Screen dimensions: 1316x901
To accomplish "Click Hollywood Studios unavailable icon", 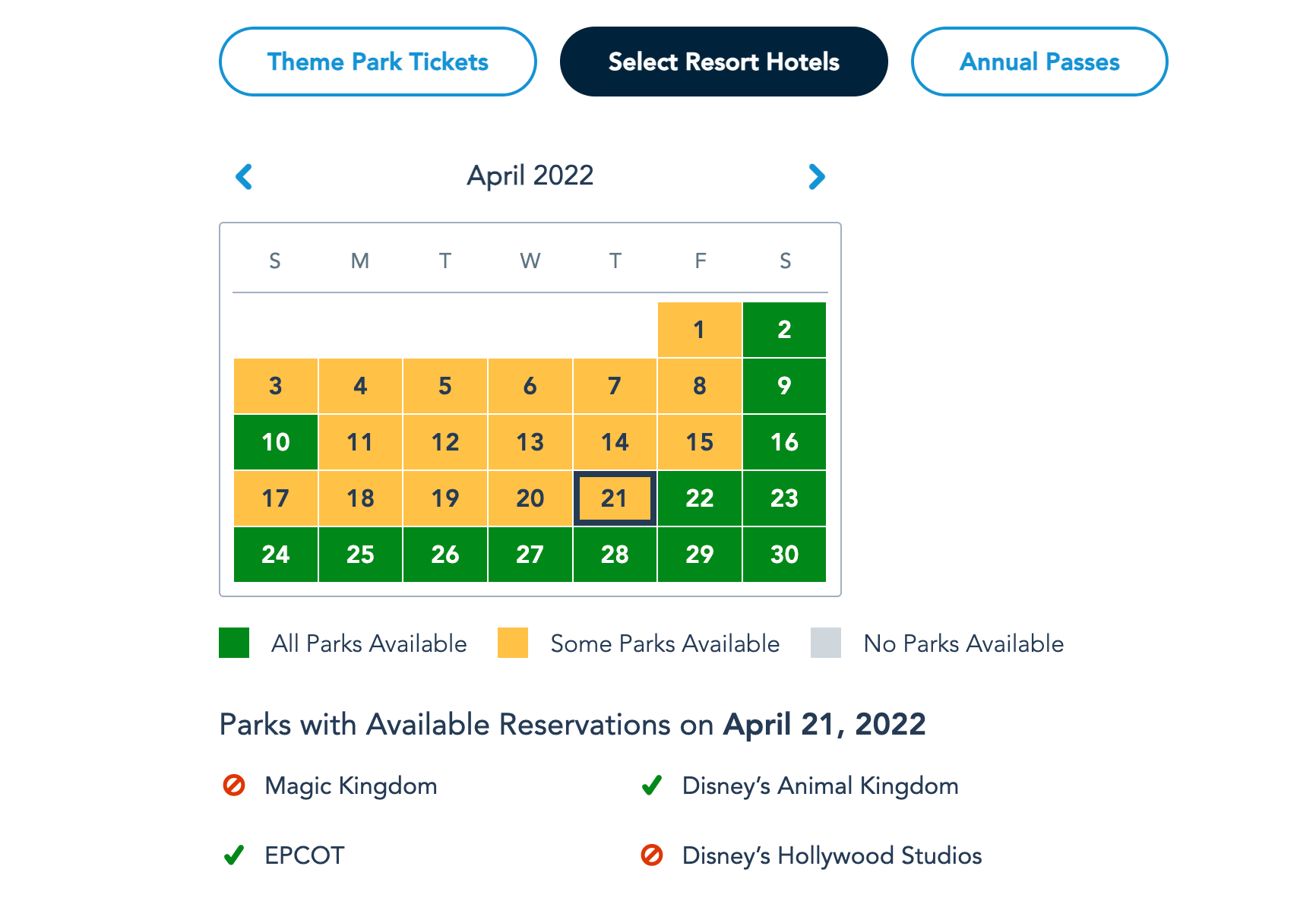I will (652, 855).
